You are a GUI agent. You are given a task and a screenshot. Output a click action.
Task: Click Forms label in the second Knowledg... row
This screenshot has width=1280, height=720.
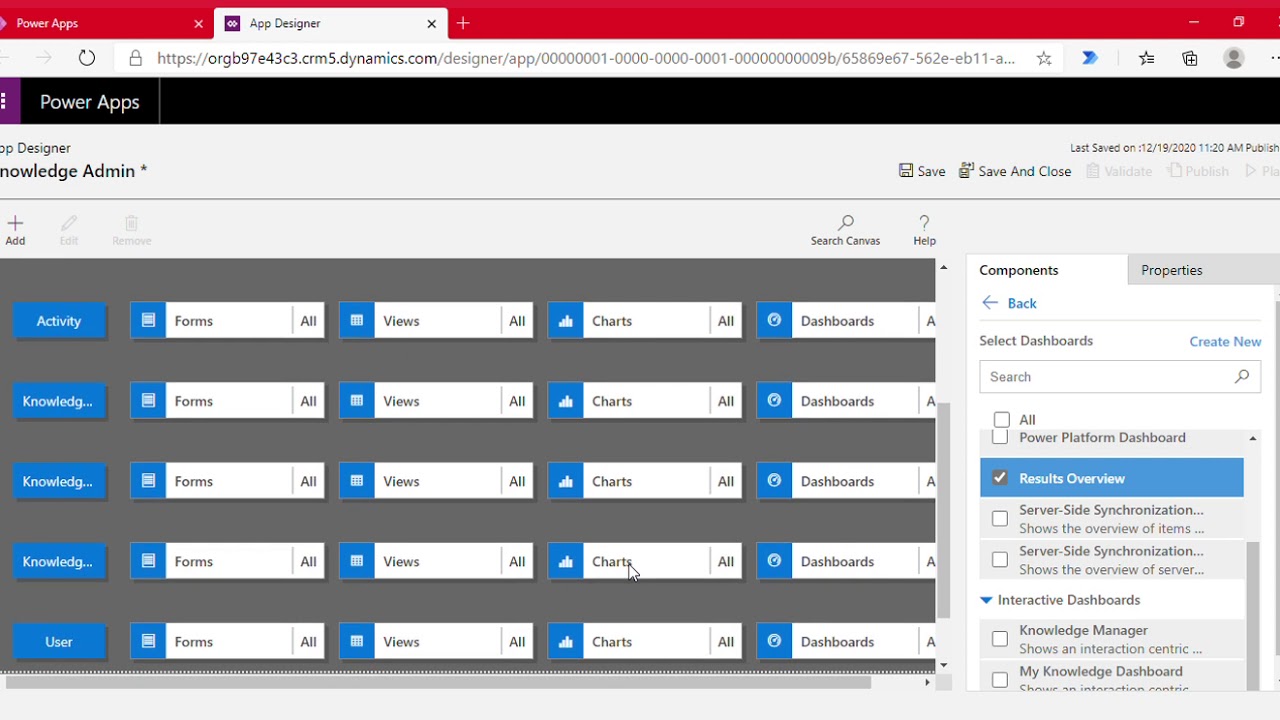click(193, 481)
